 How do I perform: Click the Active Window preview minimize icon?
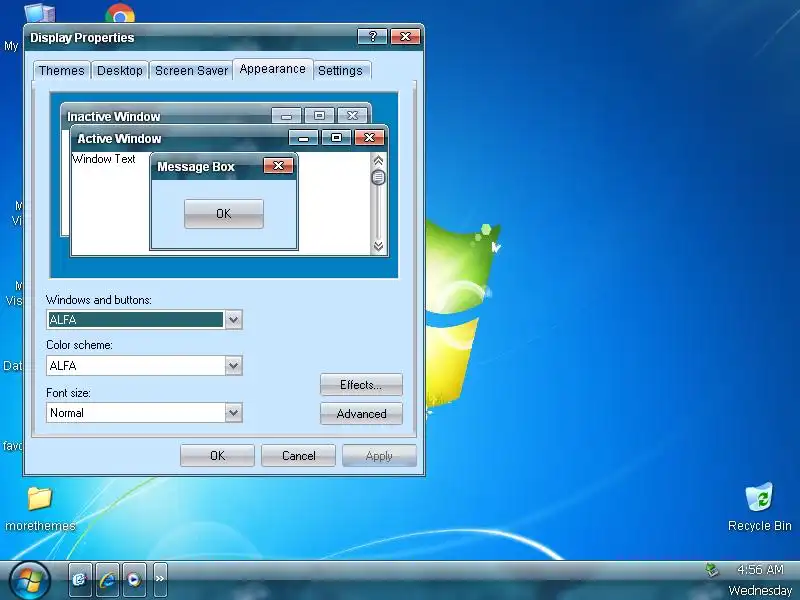point(304,138)
